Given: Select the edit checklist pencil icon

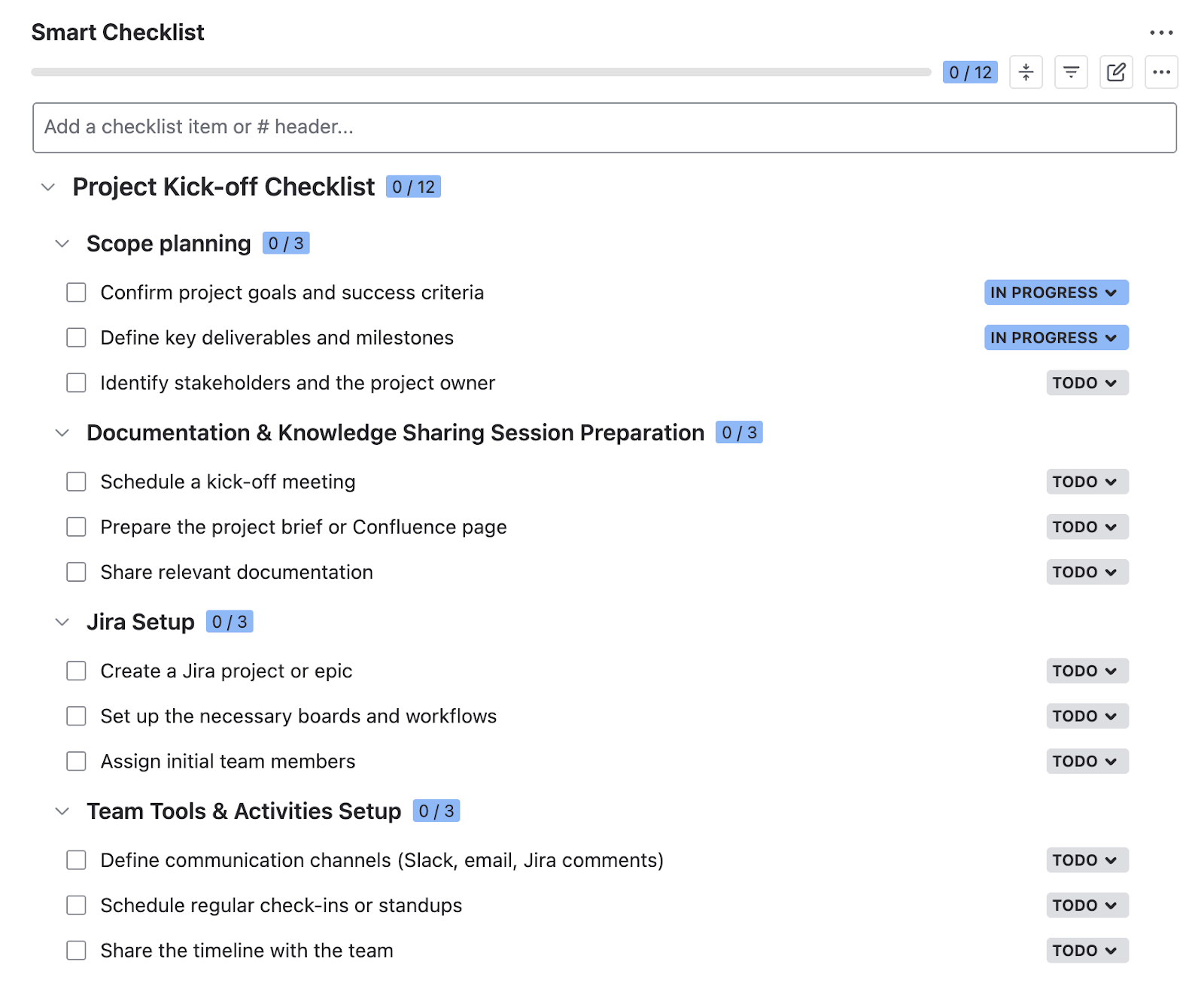Looking at the screenshot, I should click(x=1116, y=72).
